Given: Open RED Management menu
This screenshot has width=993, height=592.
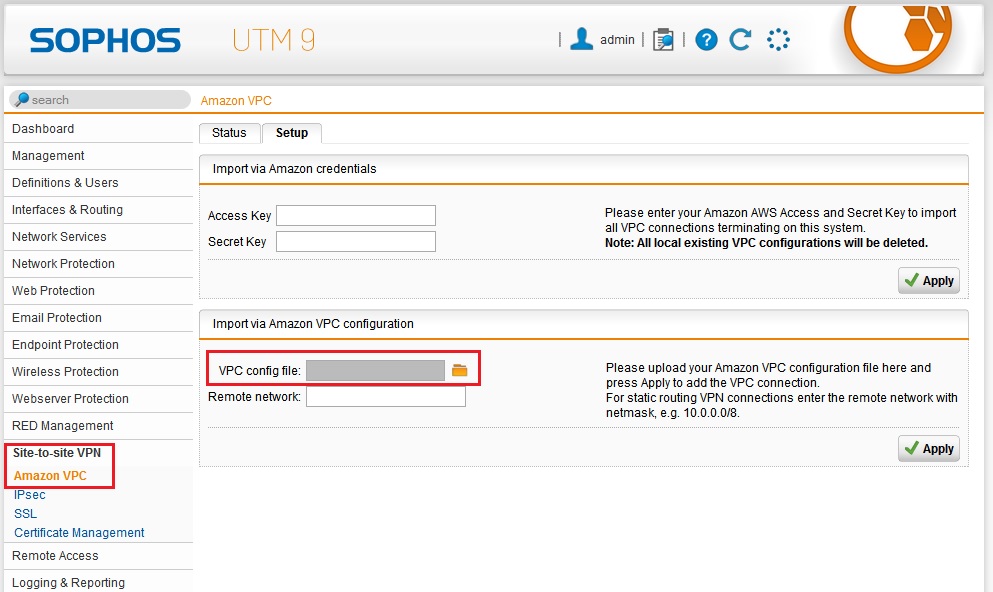Looking at the screenshot, I should (98, 426).
